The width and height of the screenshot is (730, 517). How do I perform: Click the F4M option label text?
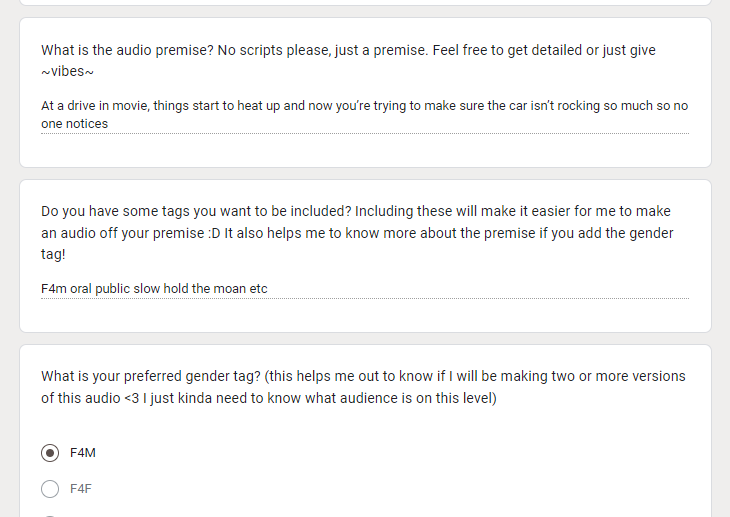[83, 453]
